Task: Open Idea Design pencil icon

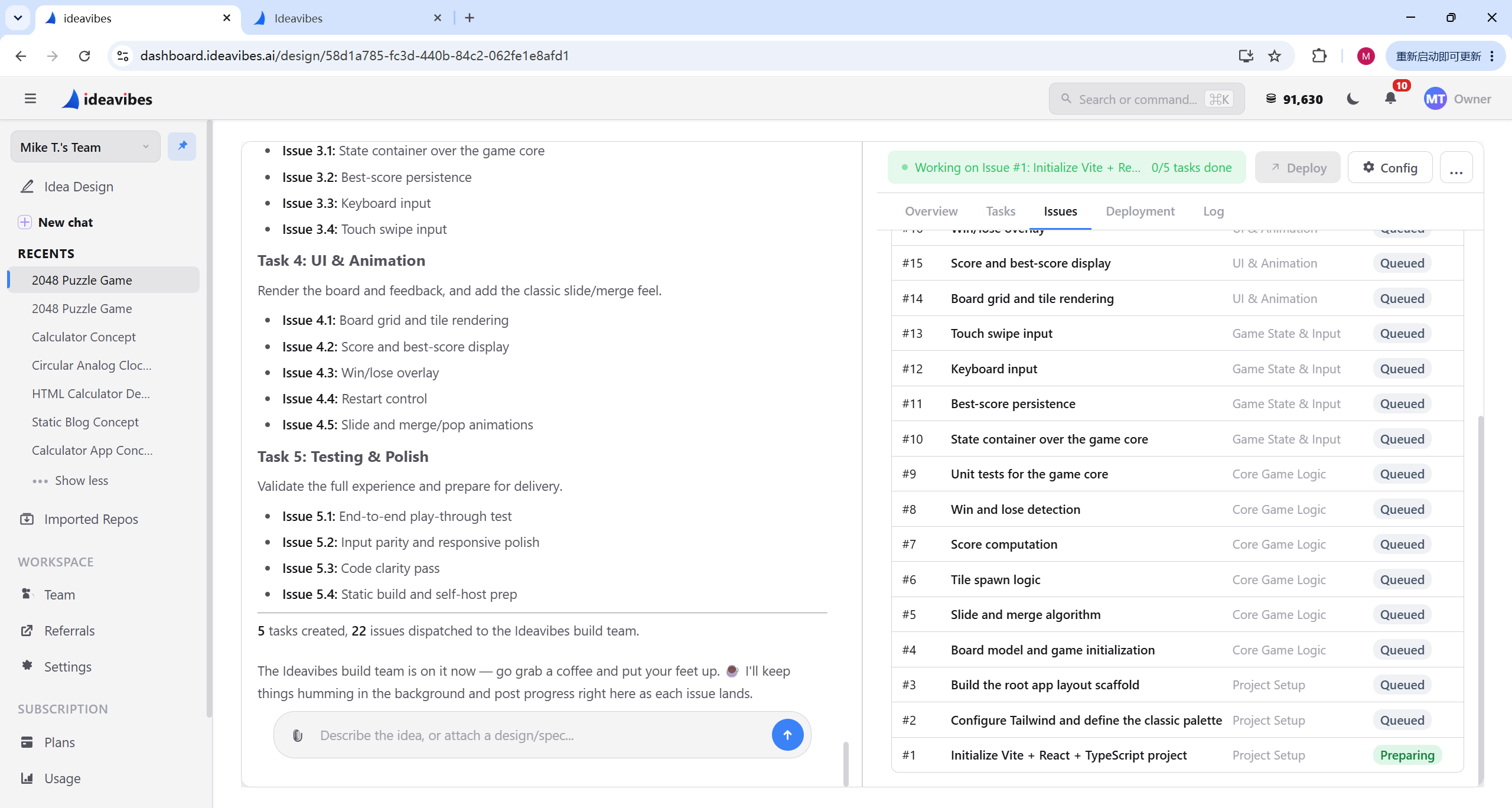Action: [x=27, y=187]
